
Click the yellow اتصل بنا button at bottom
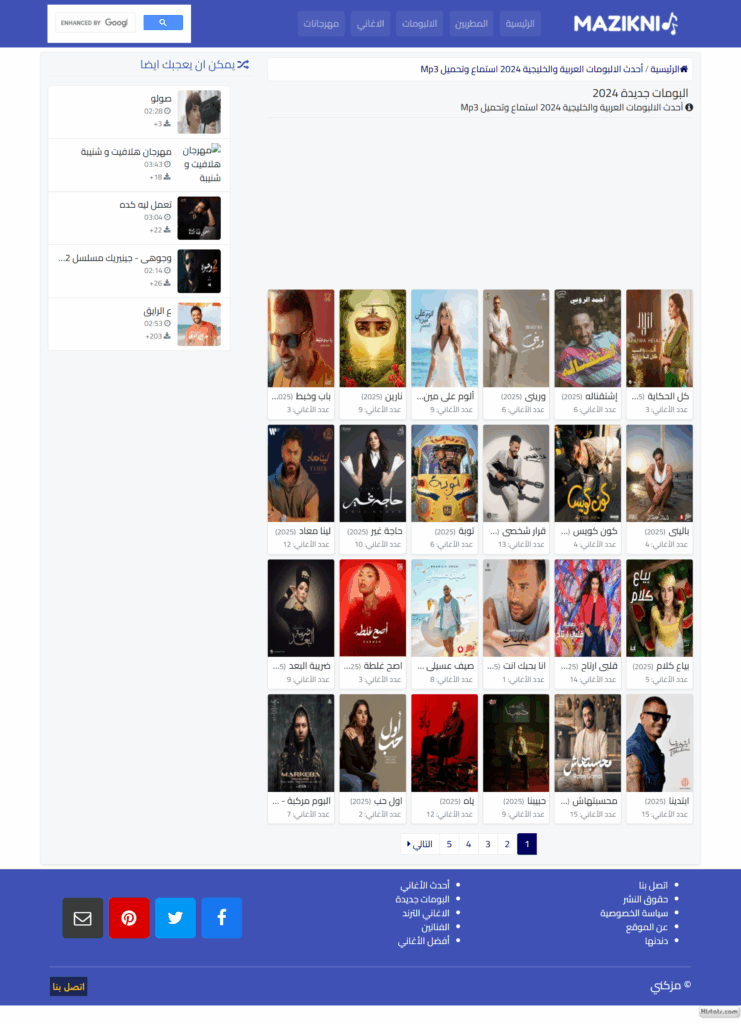click(69, 986)
